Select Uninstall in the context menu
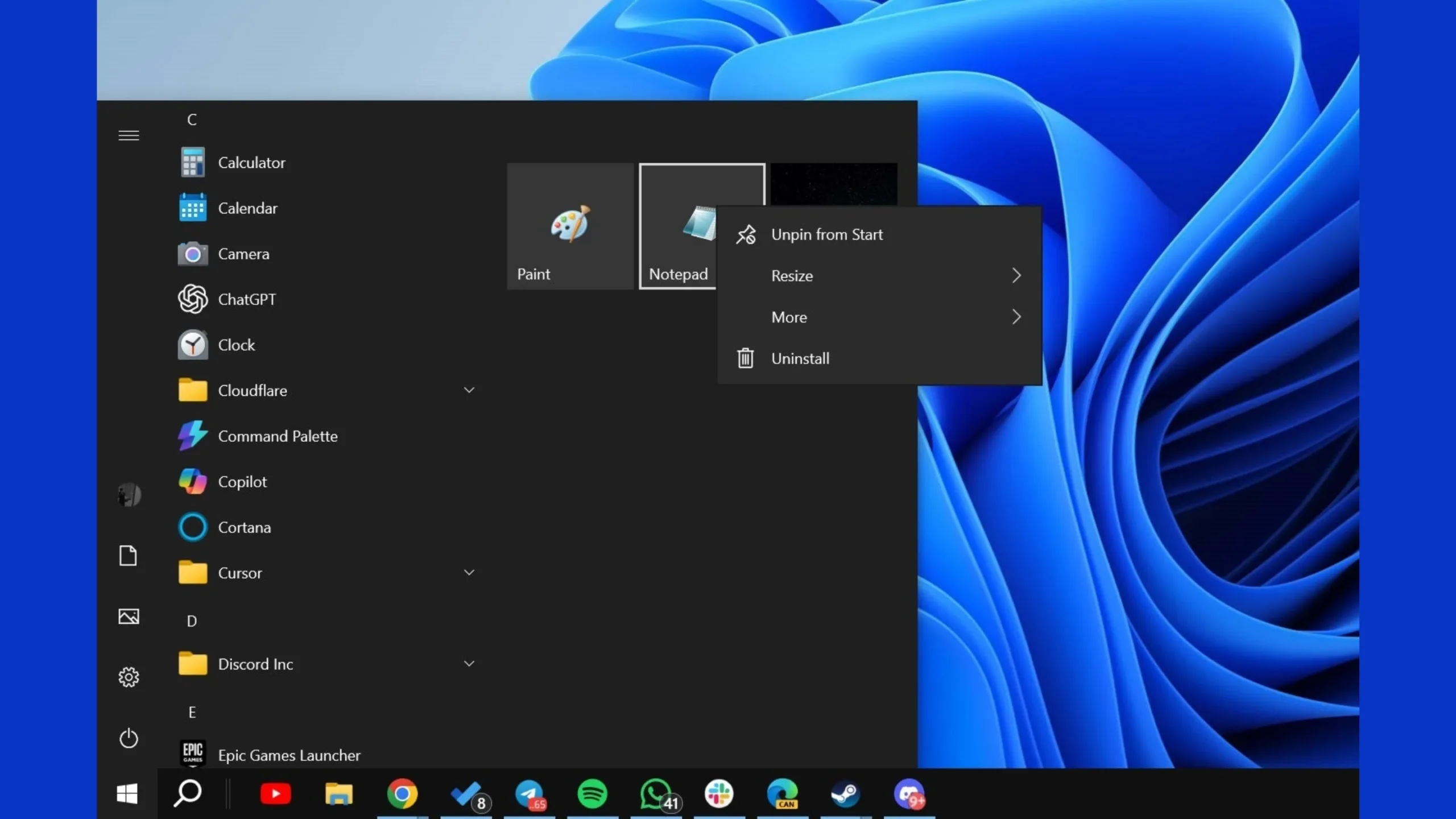 coord(879,358)
